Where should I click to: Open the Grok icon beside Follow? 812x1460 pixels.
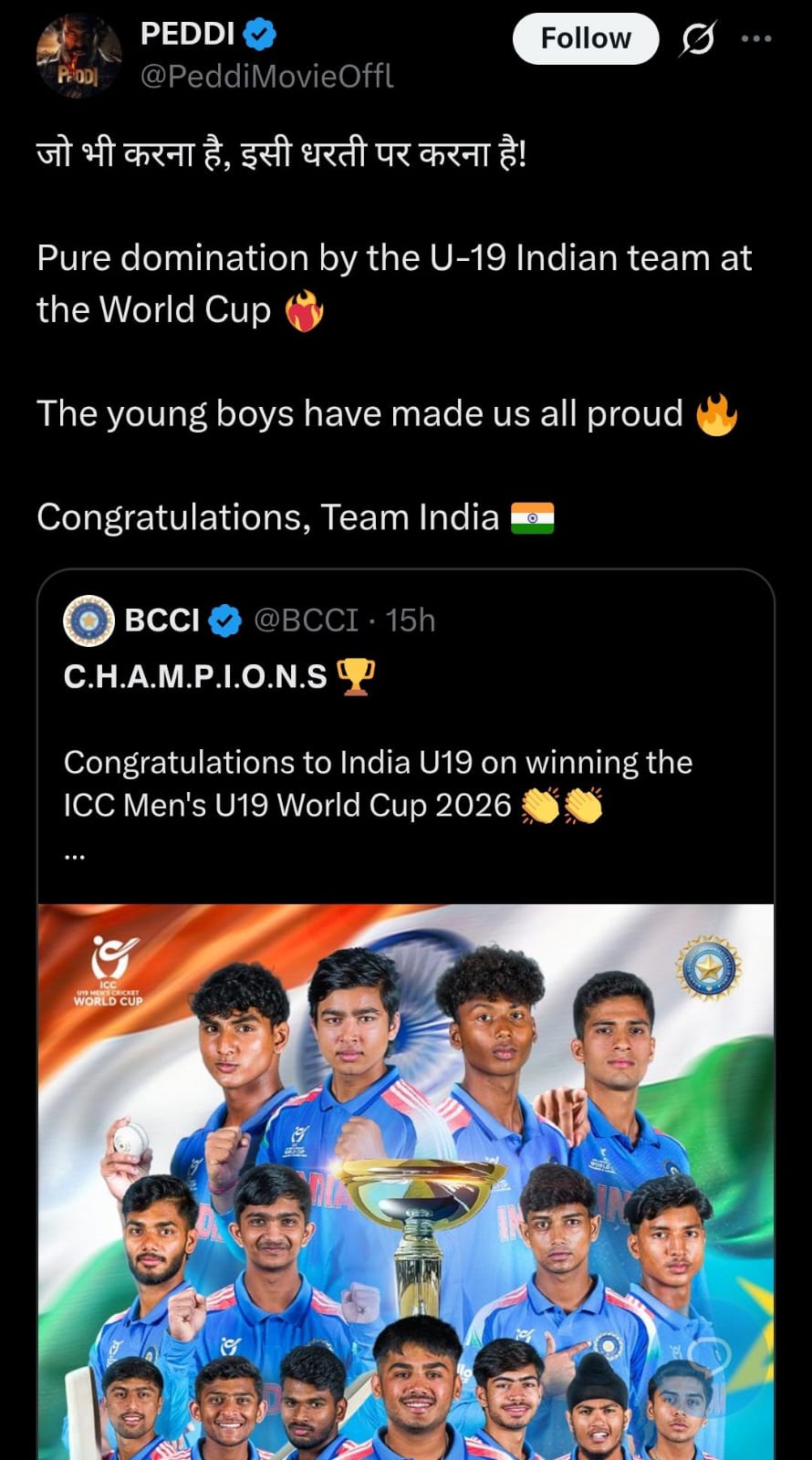(x=698, y=39)
